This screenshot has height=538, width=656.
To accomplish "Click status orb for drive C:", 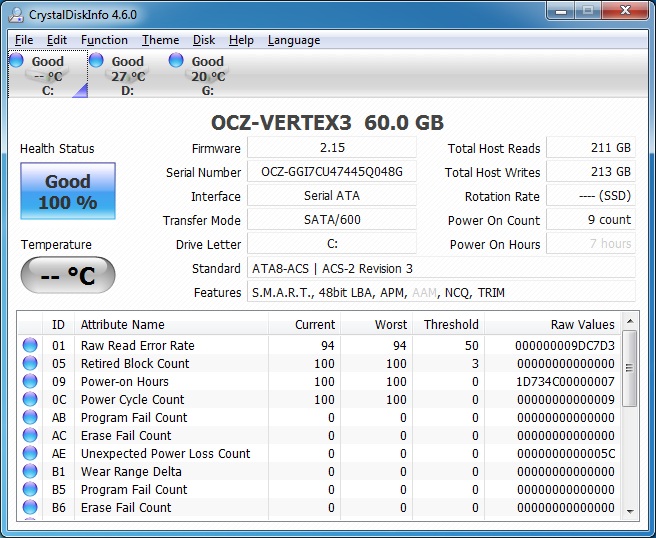I will coord(17,60).
